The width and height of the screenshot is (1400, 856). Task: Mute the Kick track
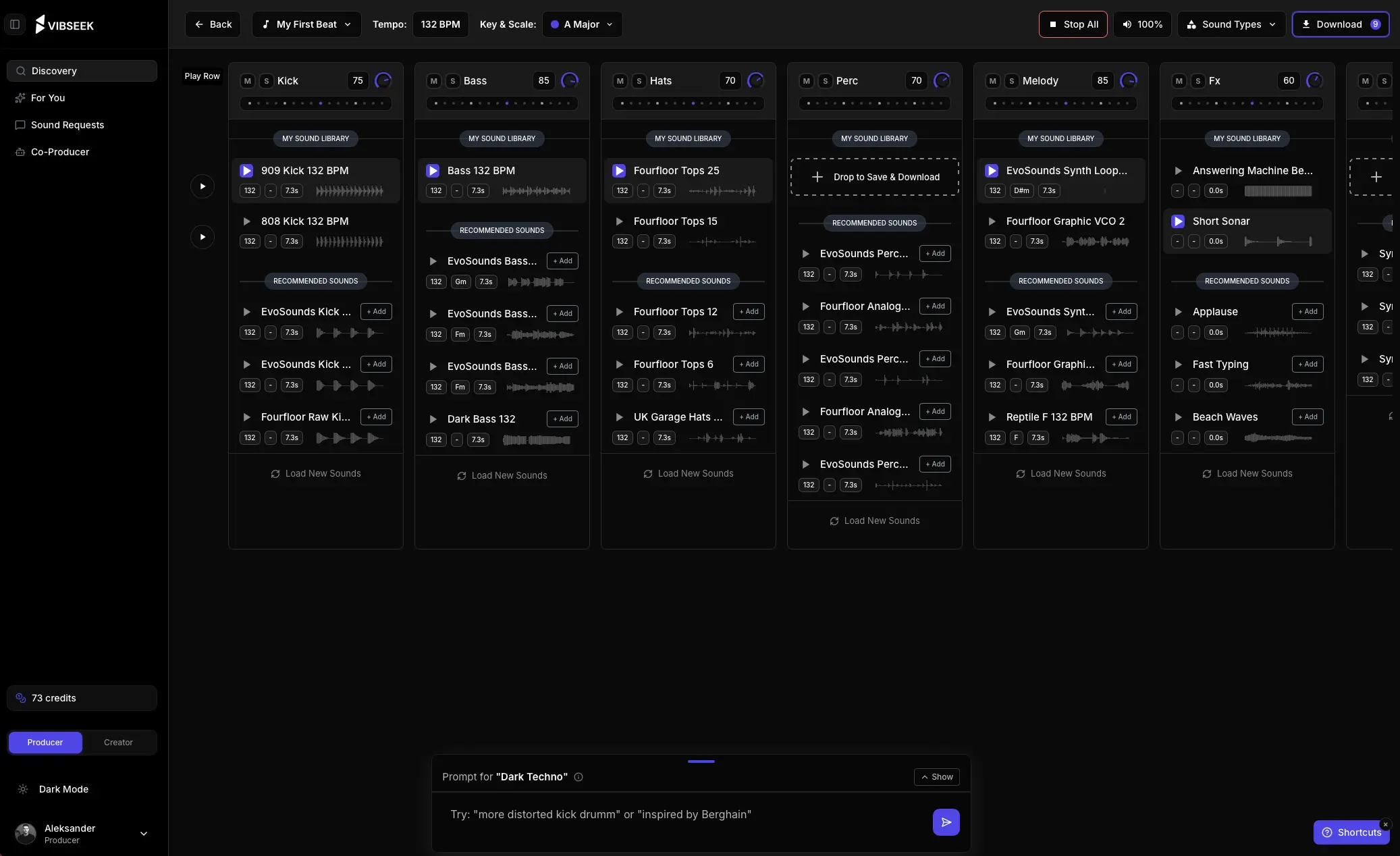pos(248,80)
